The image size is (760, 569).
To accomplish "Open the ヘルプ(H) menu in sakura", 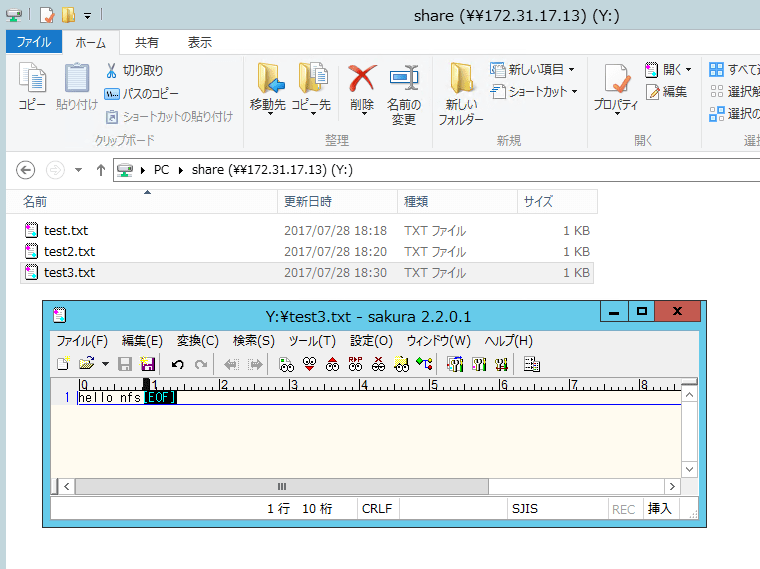I will coord(508,341).
